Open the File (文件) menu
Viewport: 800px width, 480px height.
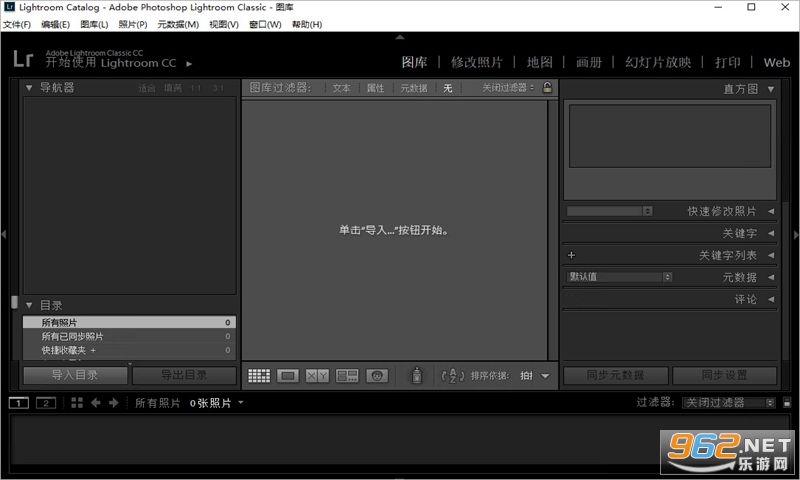17,24
